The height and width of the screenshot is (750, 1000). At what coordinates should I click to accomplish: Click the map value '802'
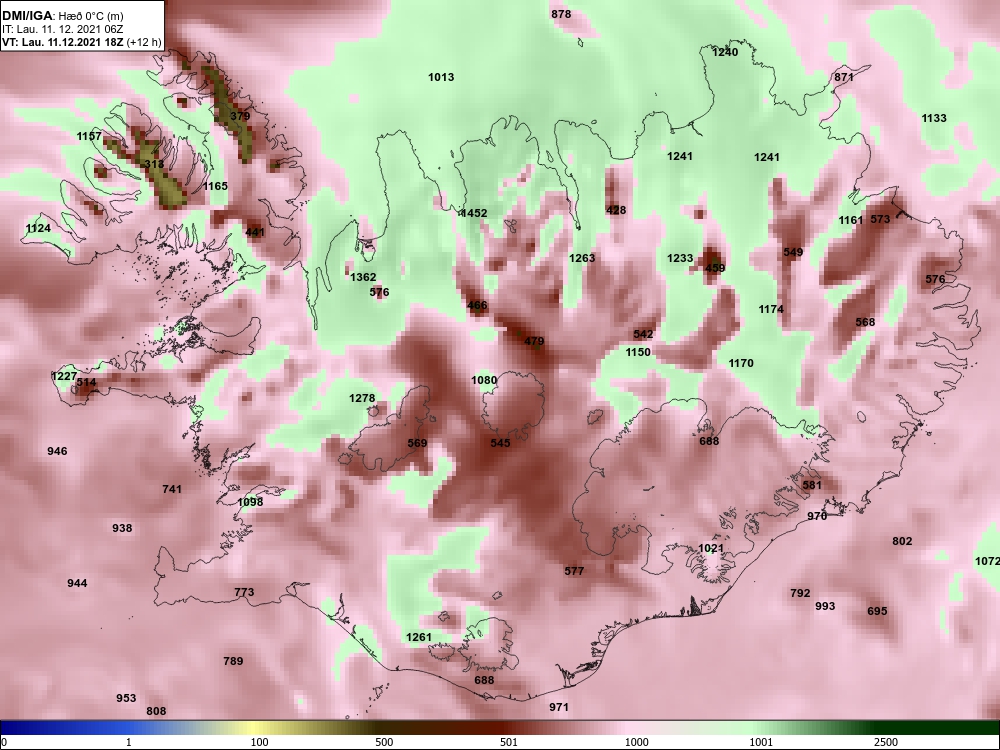(x=902, y=541)
